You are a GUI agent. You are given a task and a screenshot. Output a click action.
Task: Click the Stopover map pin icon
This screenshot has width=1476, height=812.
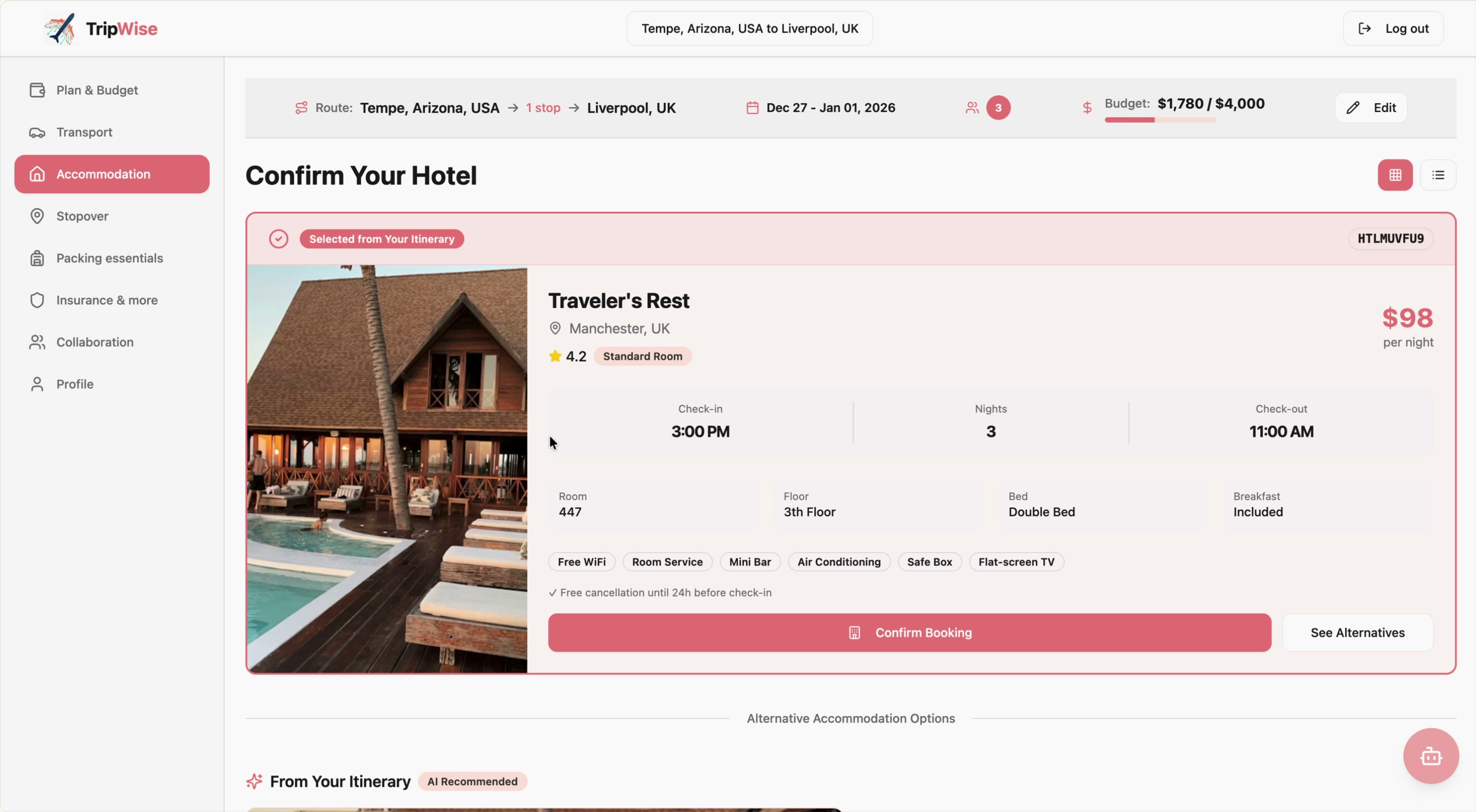[37, 216]
